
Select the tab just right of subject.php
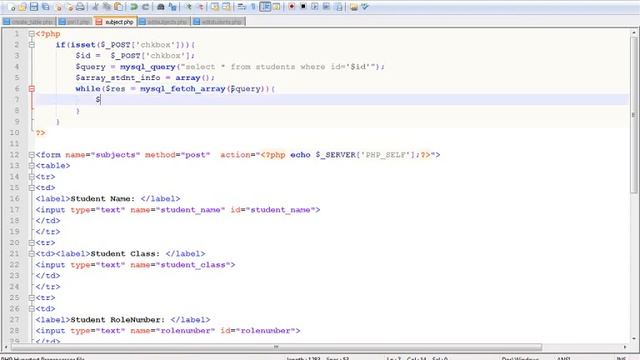click(x=164, y=22)
